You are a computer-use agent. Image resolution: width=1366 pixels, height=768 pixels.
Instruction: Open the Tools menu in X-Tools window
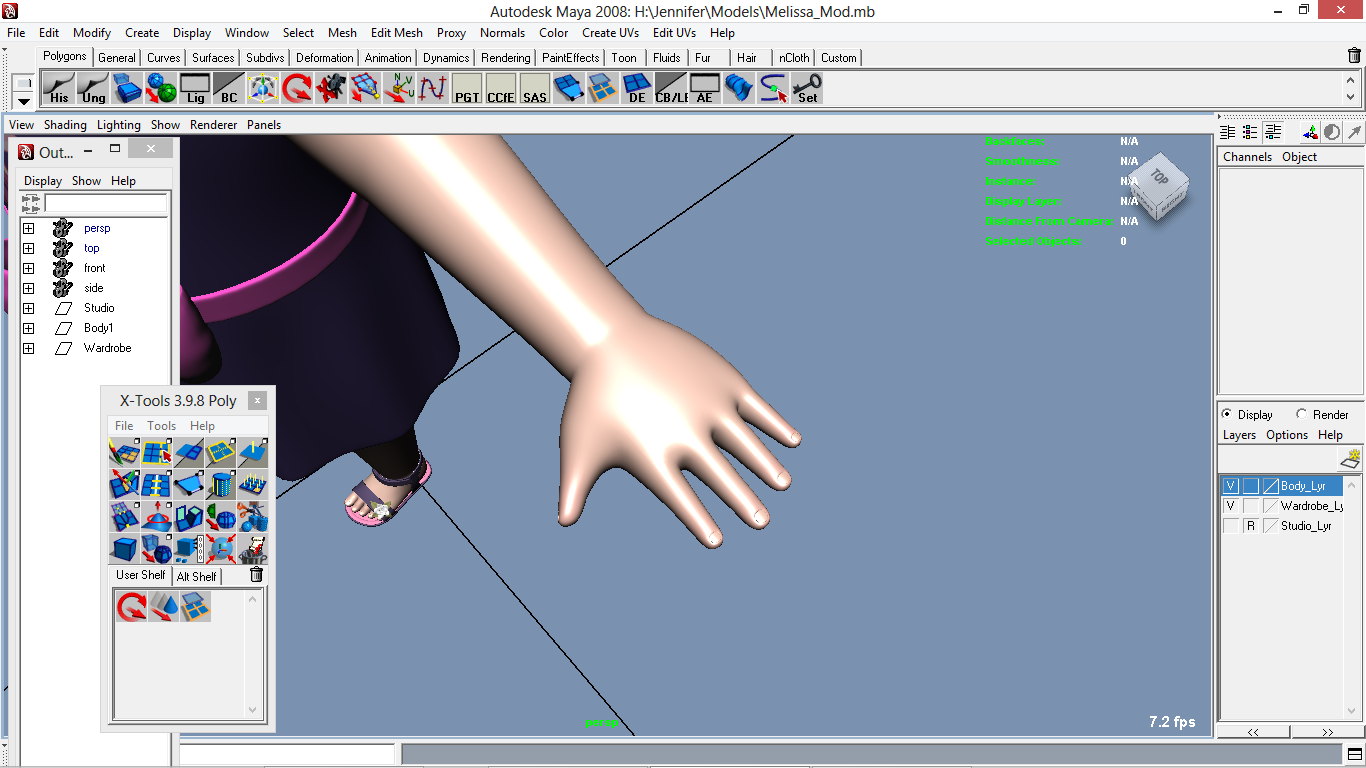coord(161,426)
